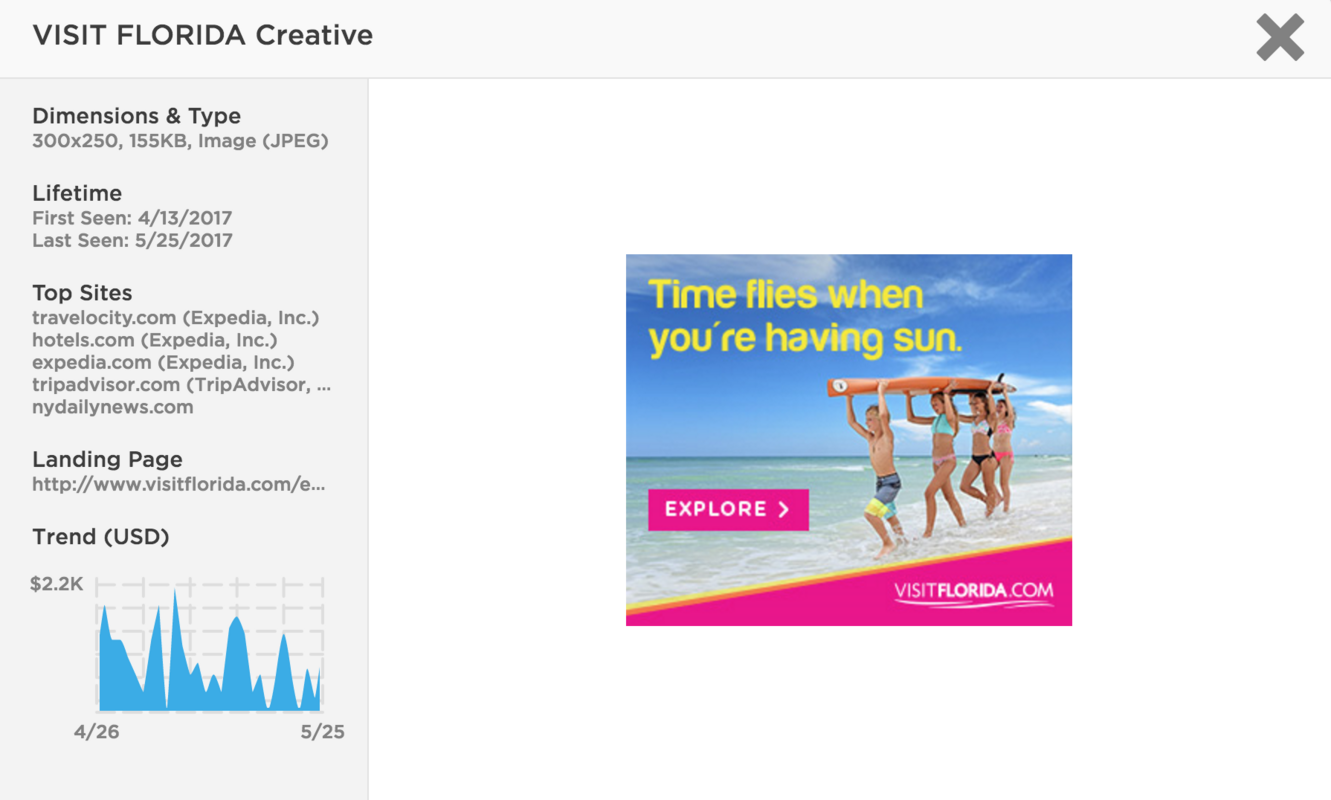Click the EXPLORE button in the ad

pyautogui.click(x=728, y=510)
